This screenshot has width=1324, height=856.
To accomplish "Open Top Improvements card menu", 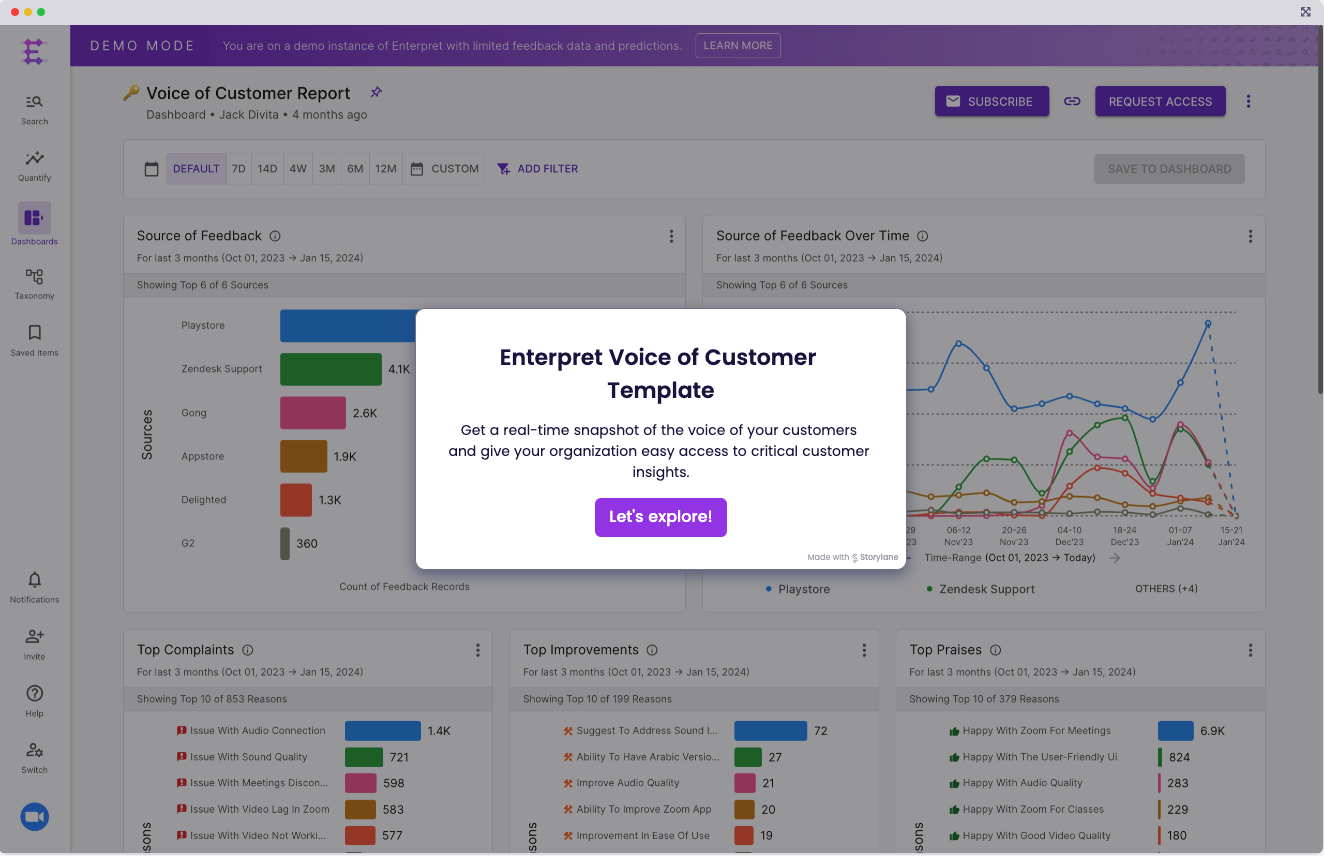I will pos(864,650).
